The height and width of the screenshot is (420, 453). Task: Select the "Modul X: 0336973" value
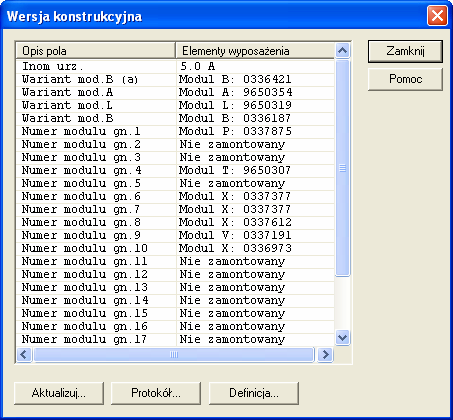255,248
